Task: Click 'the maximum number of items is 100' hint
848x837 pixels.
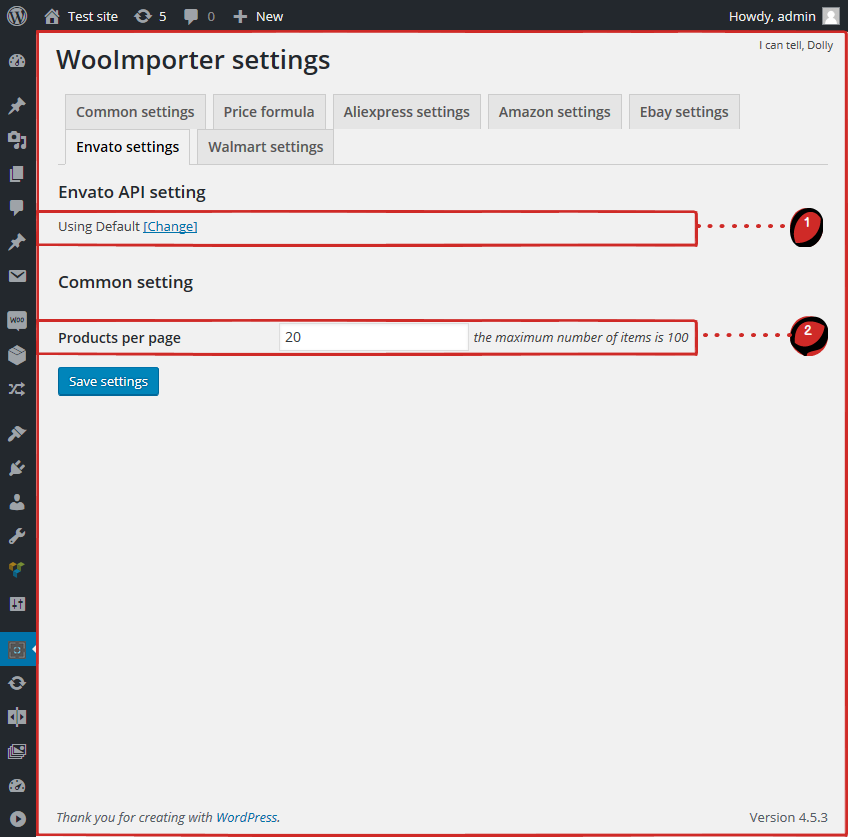Action: point(581,337)
